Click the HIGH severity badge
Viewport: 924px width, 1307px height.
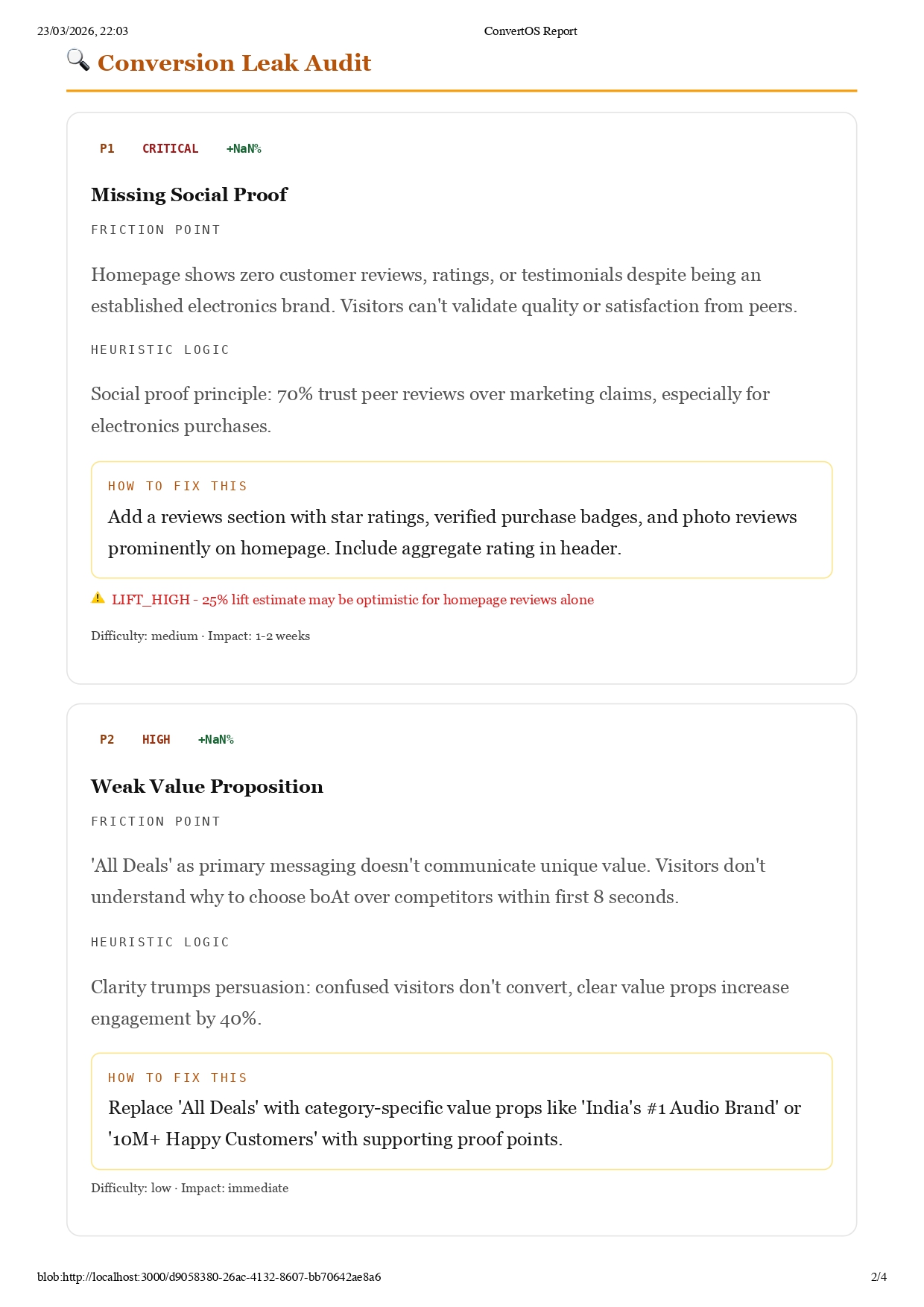coord(156,740)
